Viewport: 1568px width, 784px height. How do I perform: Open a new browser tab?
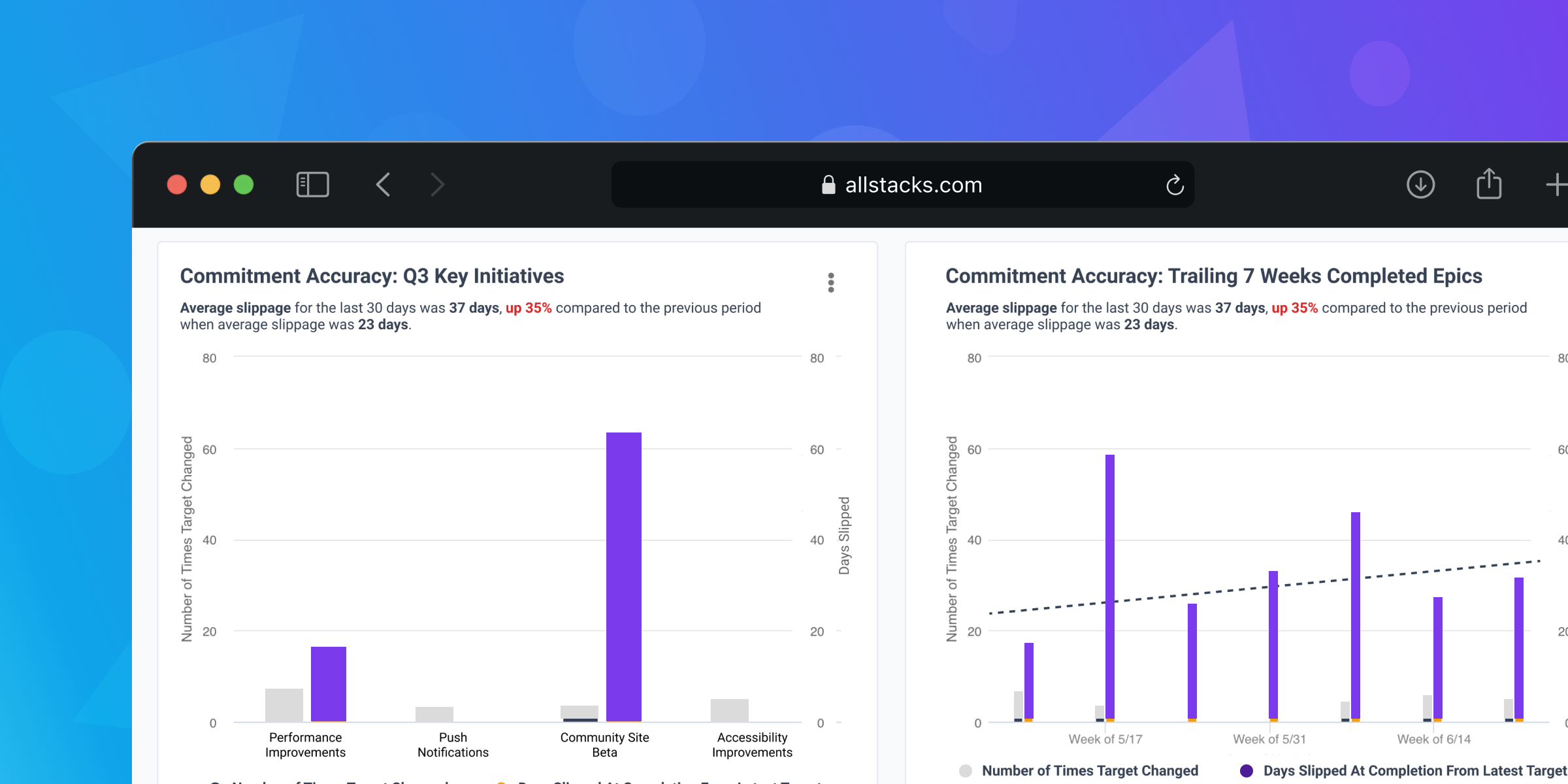pos(1559,185)
